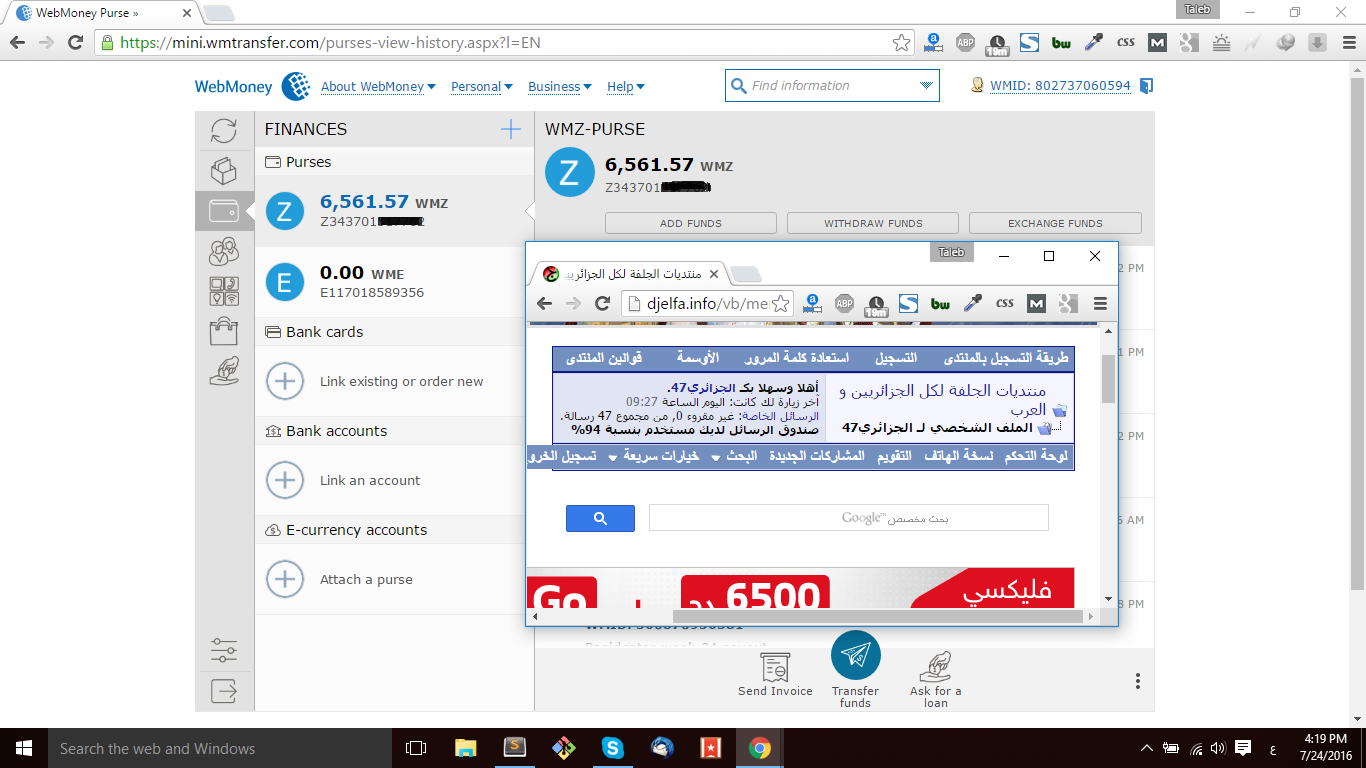Click the Adblock Plus icon in back window toolbar

pos(965,42)
